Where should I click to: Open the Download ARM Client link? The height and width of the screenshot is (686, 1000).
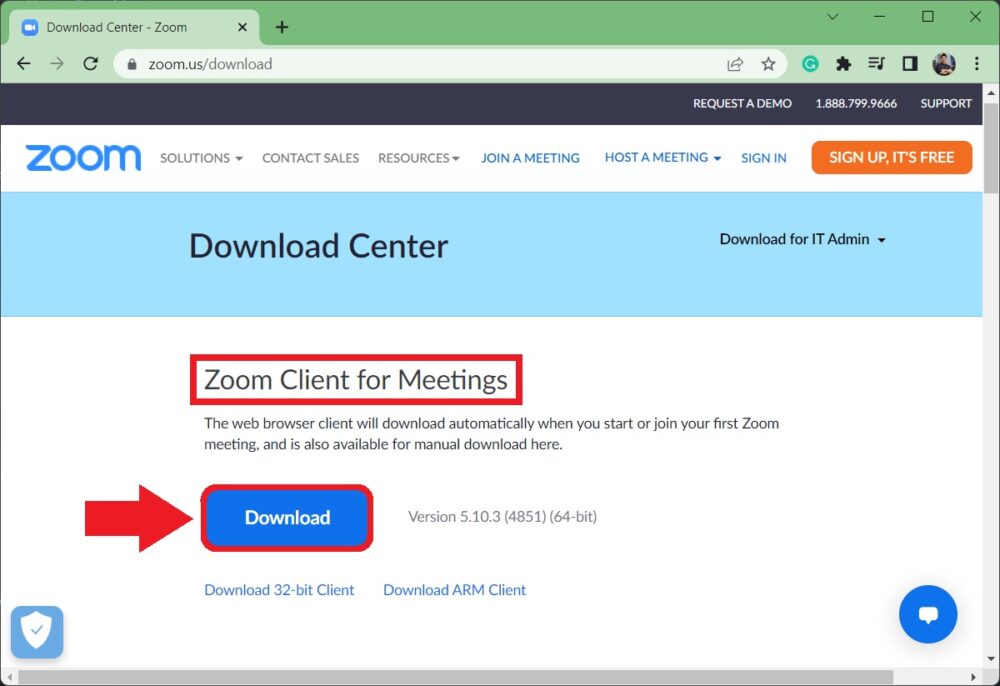point(454,590)
